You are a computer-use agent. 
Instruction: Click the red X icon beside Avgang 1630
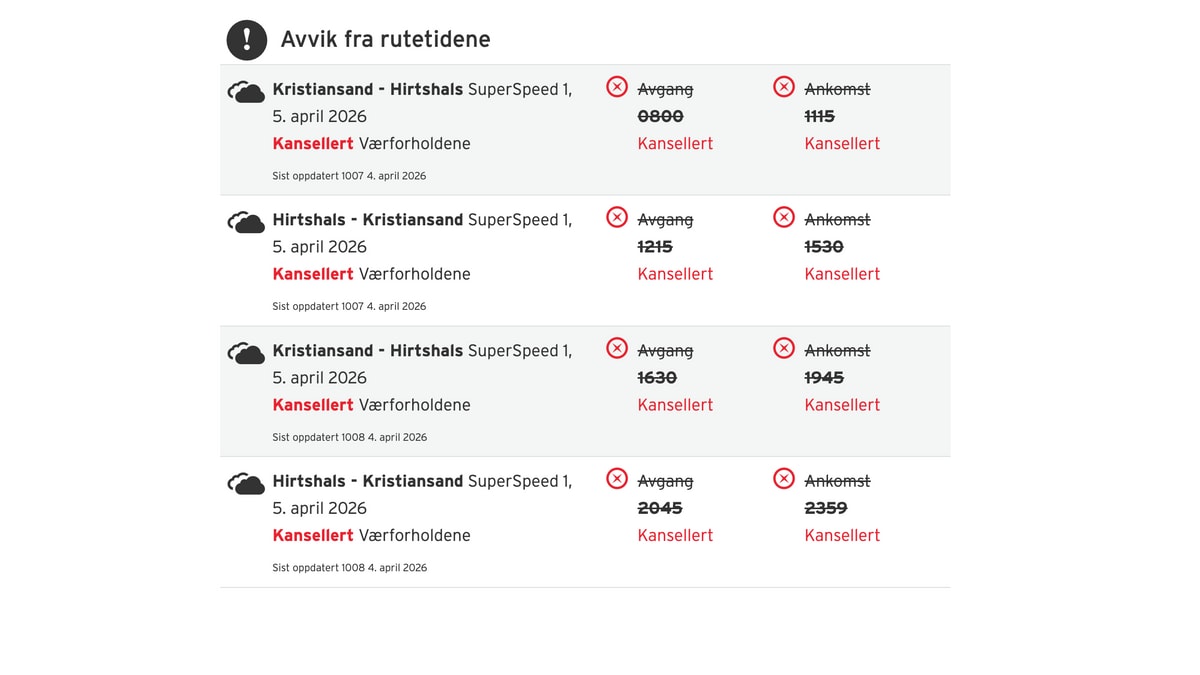(617, 348)
